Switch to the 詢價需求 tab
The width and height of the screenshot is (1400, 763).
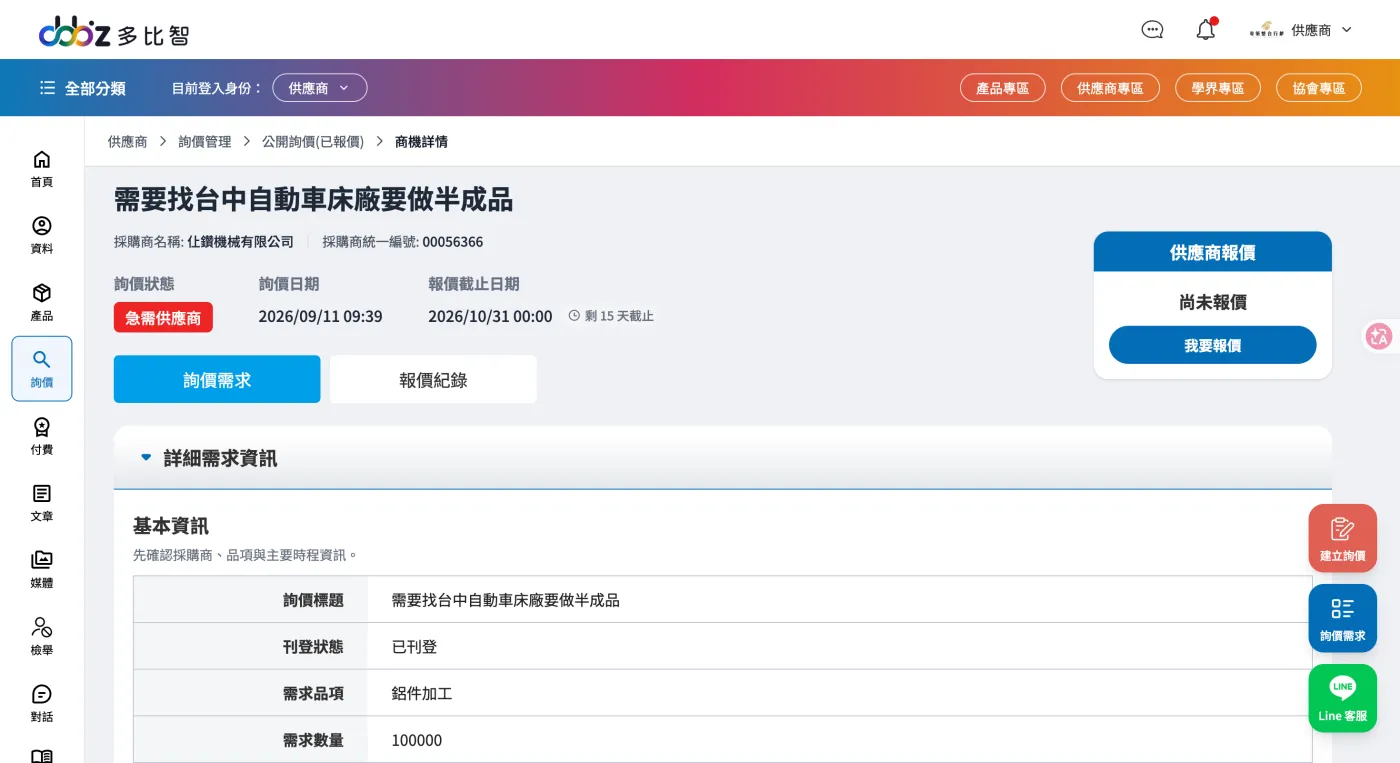[217, 379]
